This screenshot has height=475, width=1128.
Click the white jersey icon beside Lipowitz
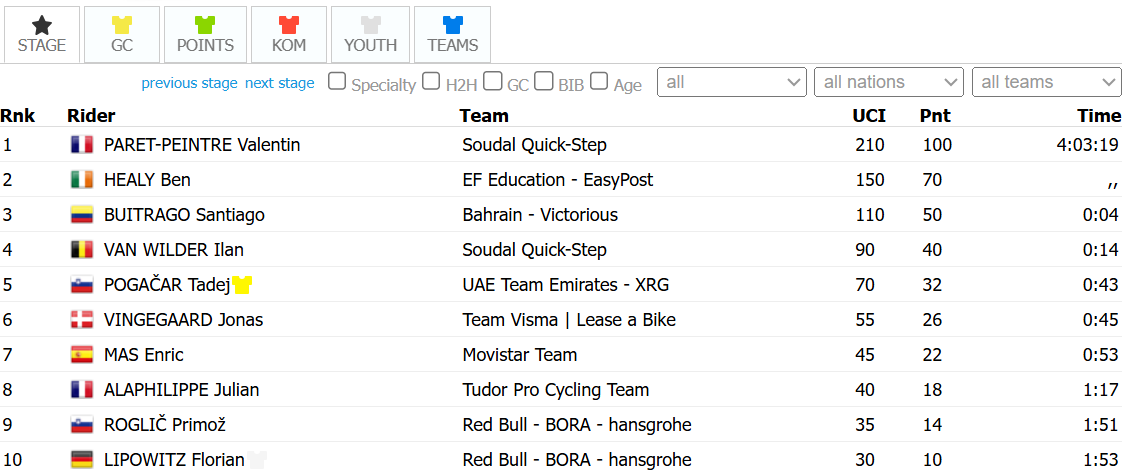[258, 460]
